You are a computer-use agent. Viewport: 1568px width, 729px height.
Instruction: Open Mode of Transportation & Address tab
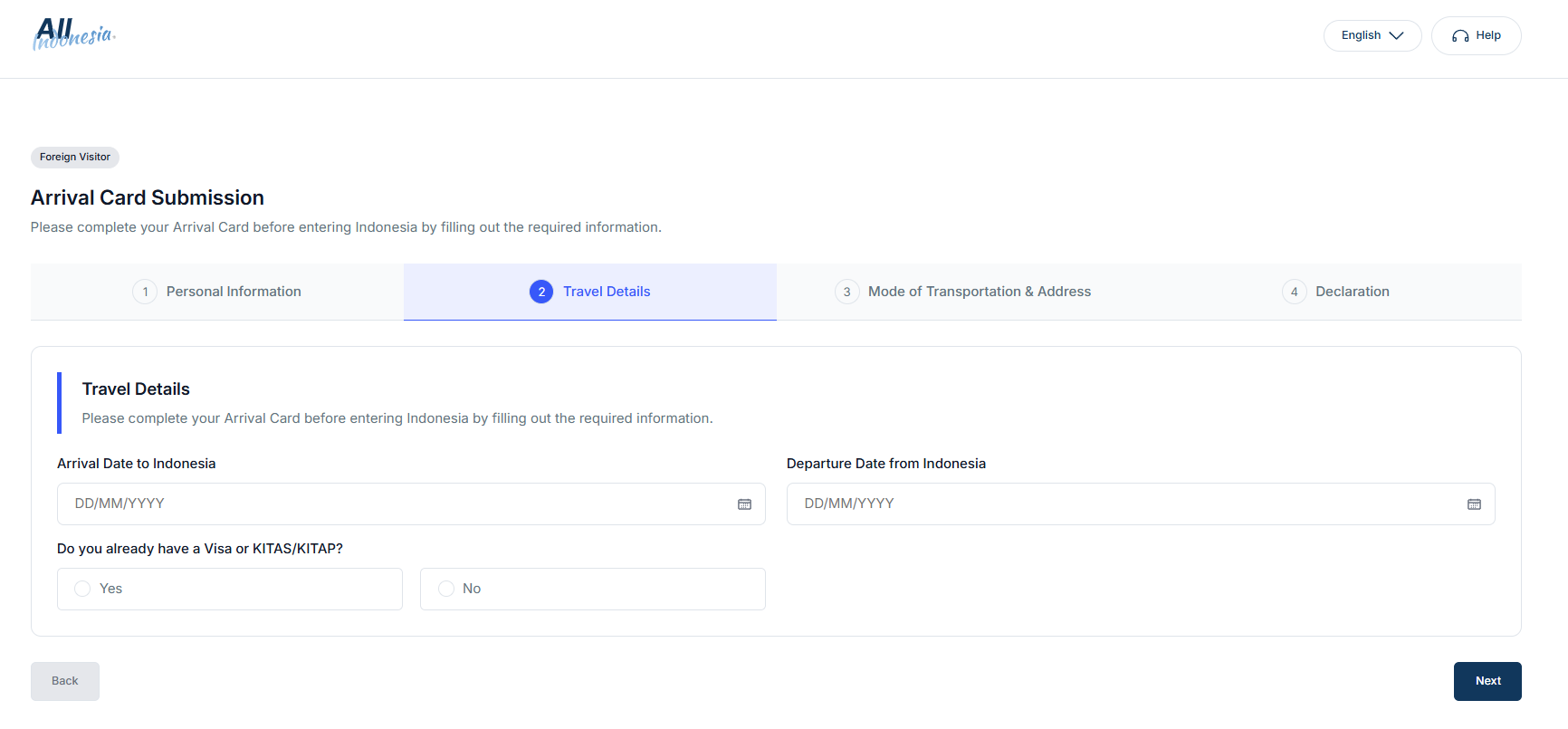[962, 292]
